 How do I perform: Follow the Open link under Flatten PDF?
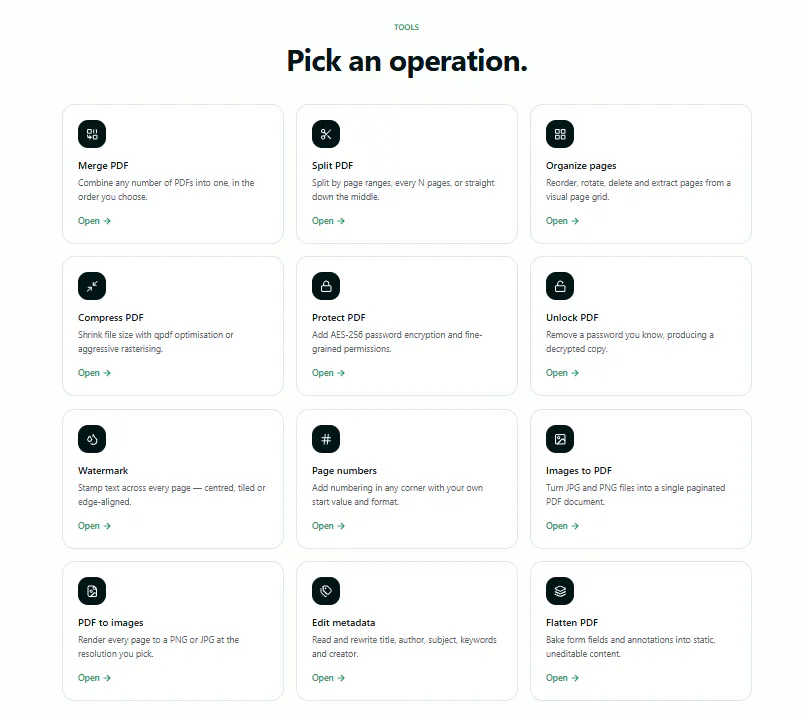tap(562, 678)
